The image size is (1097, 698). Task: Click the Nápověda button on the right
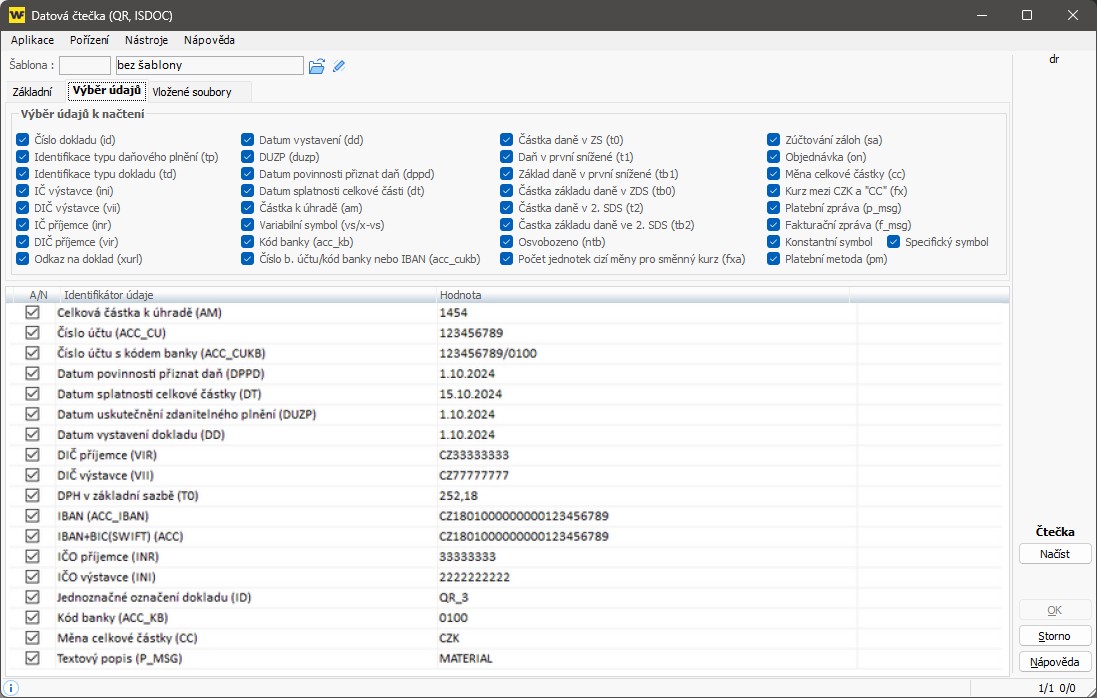[1054, 662]
